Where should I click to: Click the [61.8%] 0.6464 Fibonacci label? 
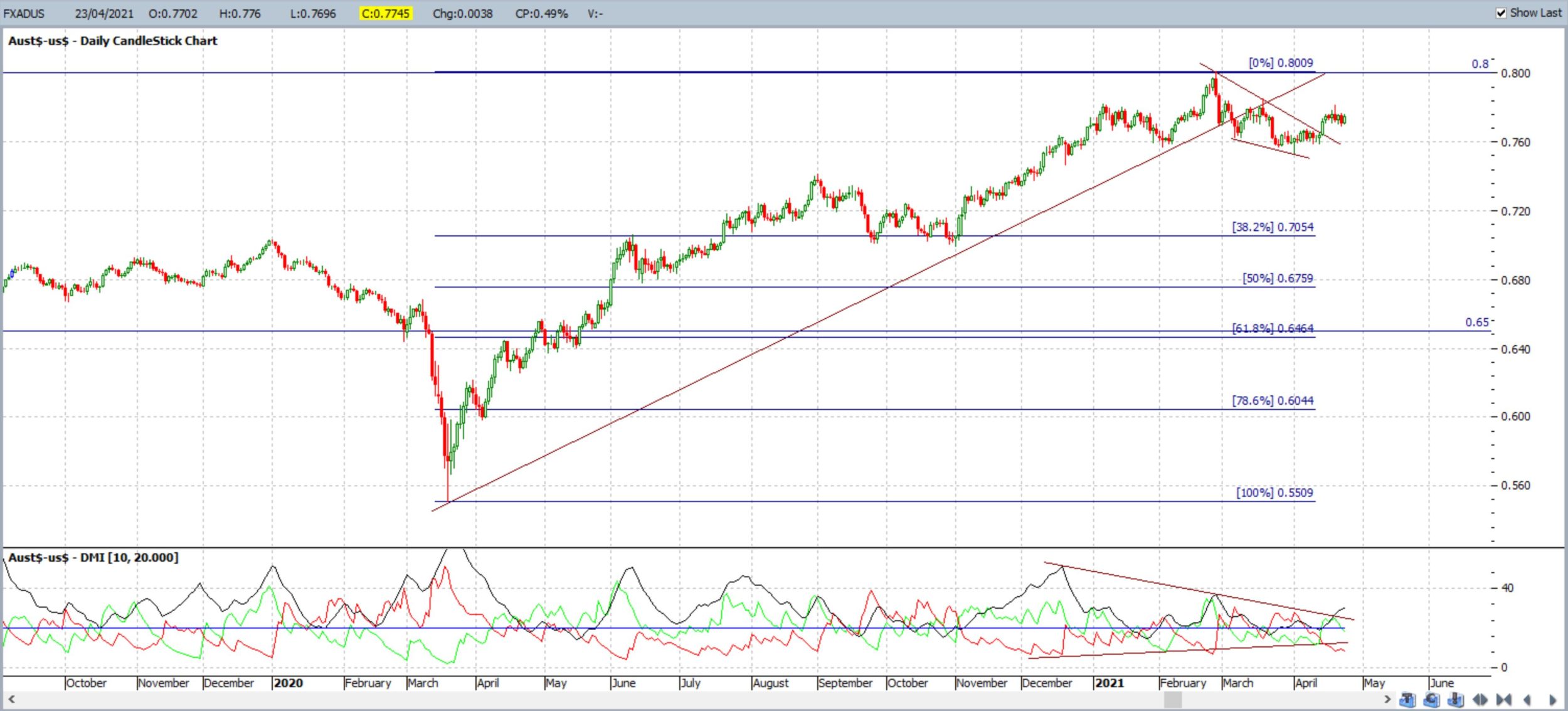1273,328
